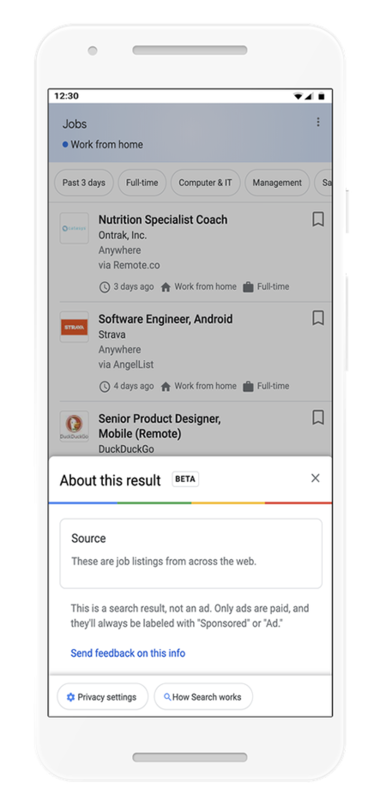Close the About this result panel
Screen dimensions: 386x800
[315, 478]
